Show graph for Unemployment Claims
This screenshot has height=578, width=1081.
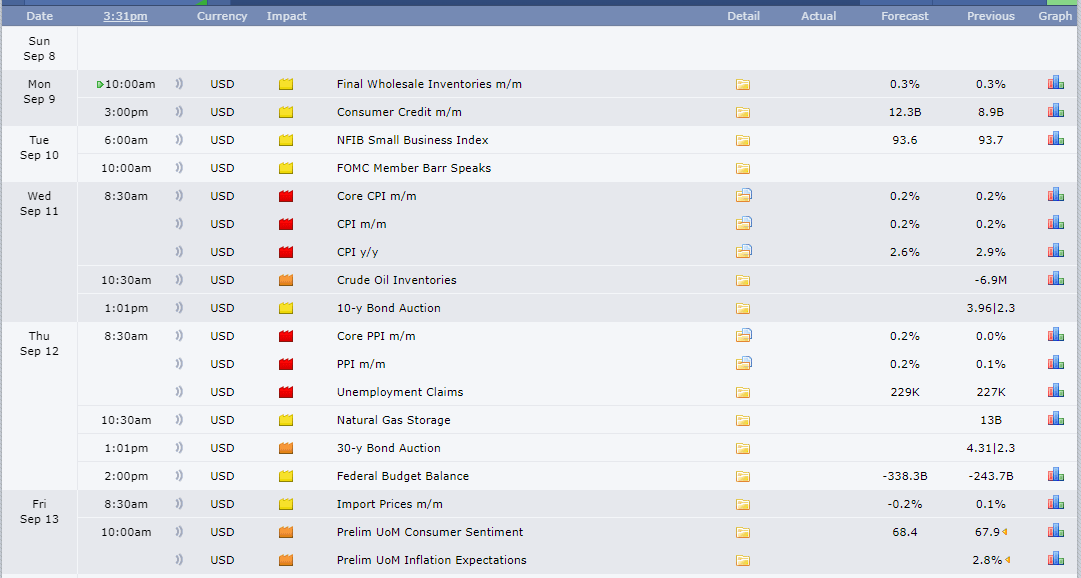point(1055,390)
